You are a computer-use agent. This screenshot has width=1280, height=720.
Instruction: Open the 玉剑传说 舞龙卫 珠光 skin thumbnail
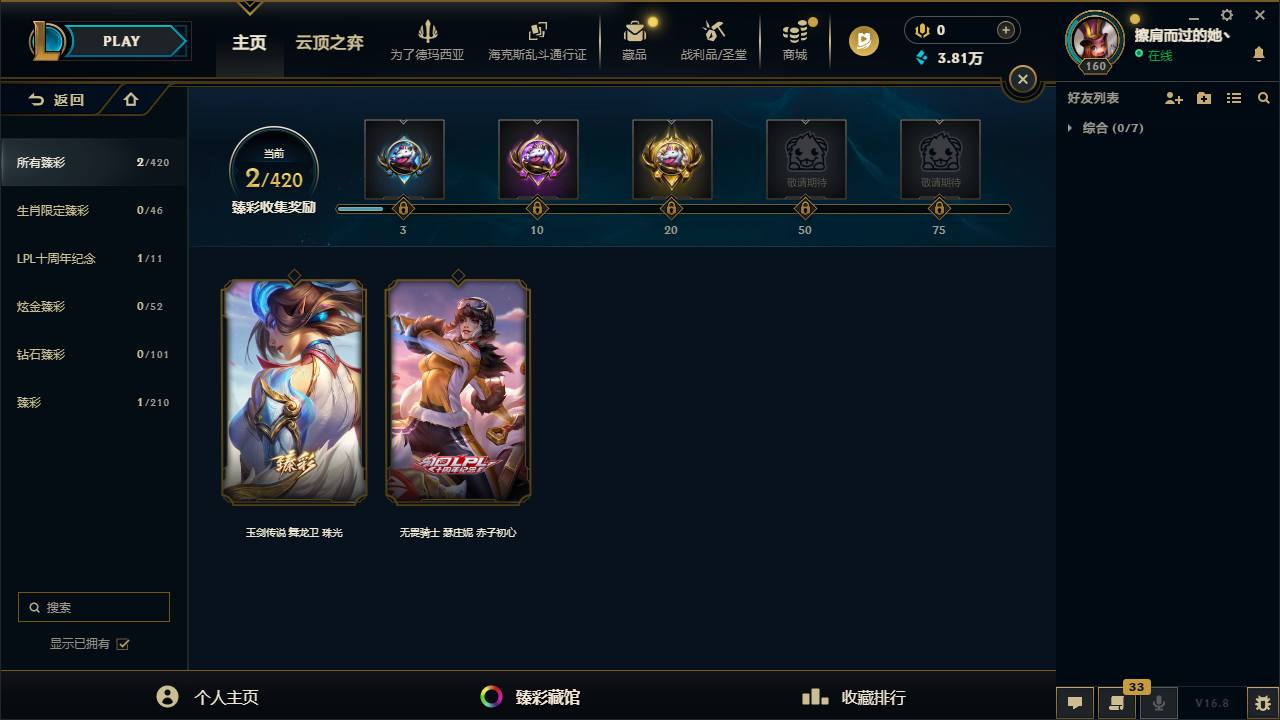click(294, 391)
